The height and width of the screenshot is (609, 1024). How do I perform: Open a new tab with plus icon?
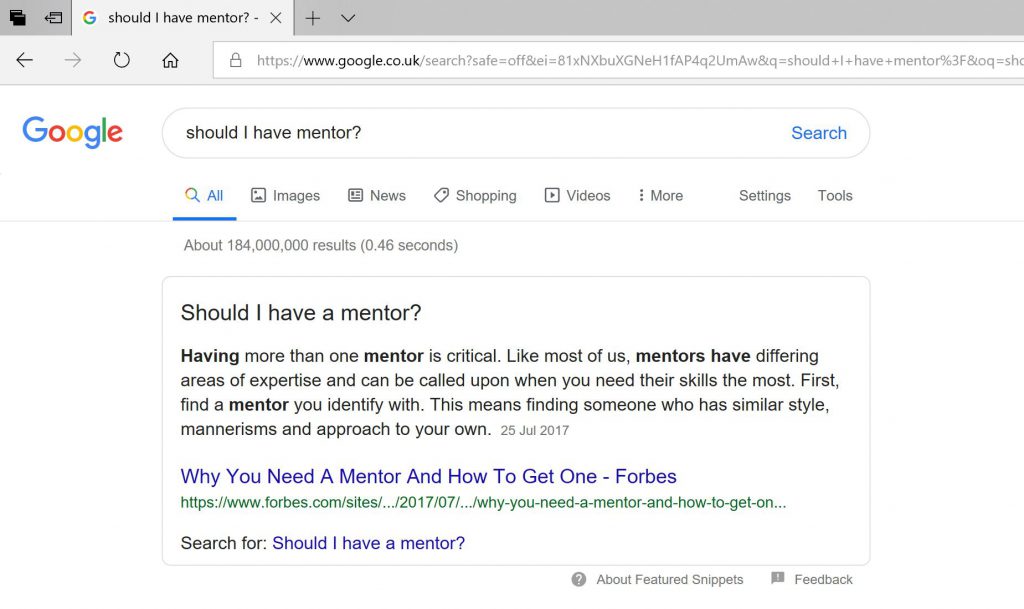tap(313, 18)
